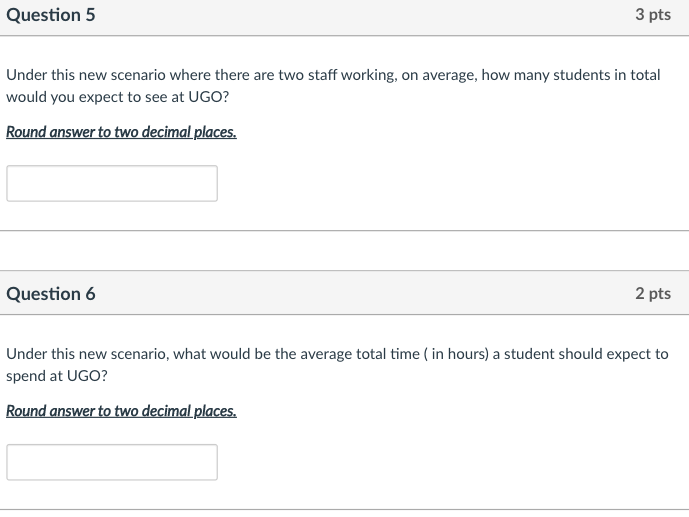Click the "2 pts" points label
This screenshot has width=689, height=517.
click(652, 294)
